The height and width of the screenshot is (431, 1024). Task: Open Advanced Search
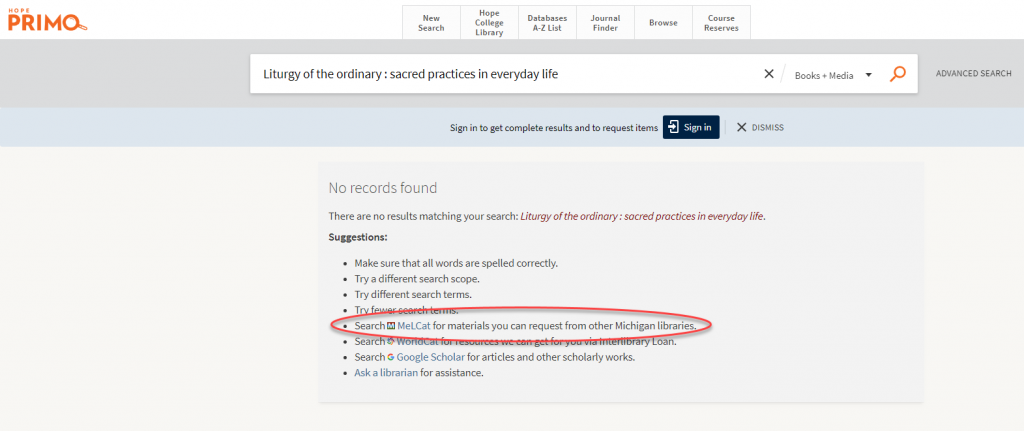pyautogui.click(x=973, y=74)
